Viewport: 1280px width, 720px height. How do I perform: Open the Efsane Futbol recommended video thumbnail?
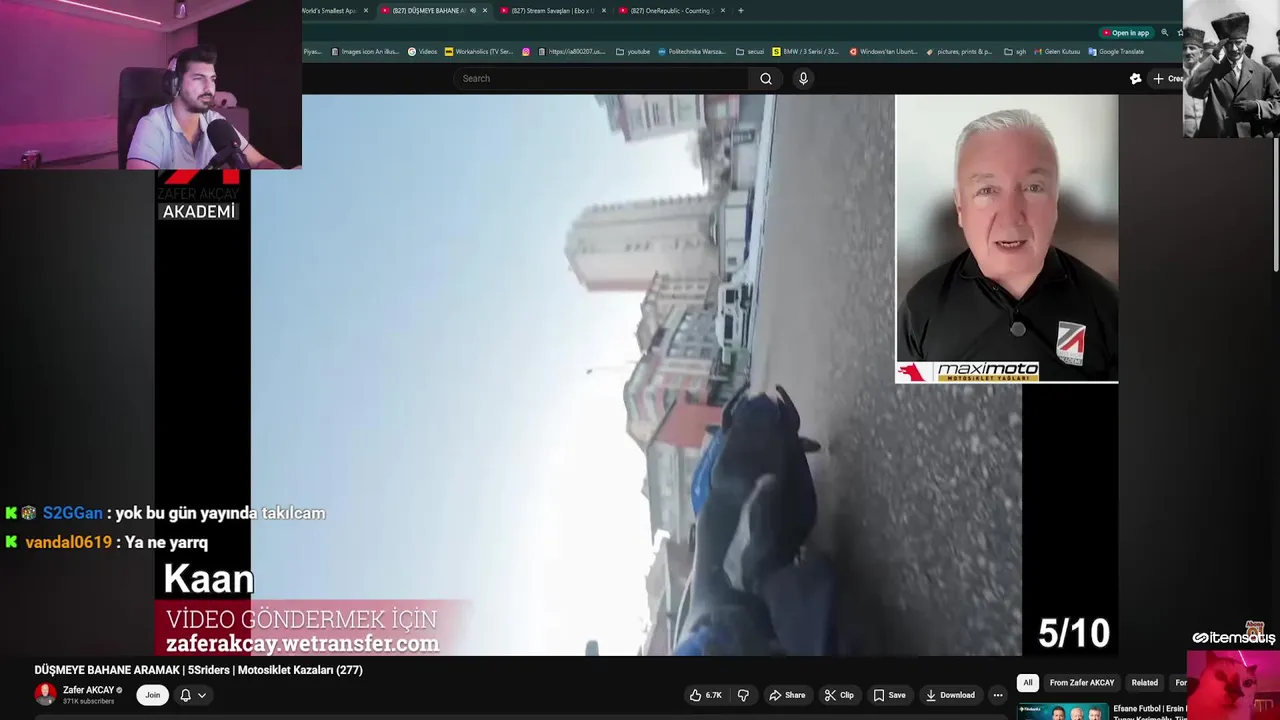tap(1062, 712)
